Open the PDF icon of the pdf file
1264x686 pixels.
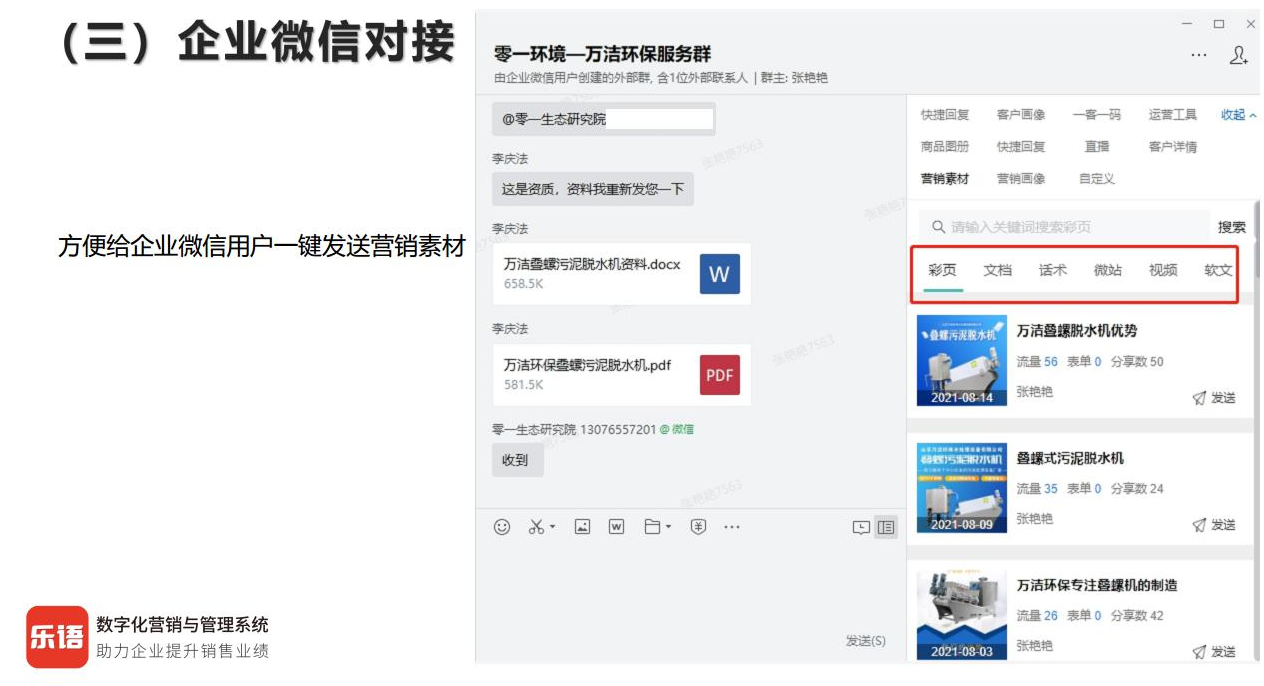coord(720,375)
